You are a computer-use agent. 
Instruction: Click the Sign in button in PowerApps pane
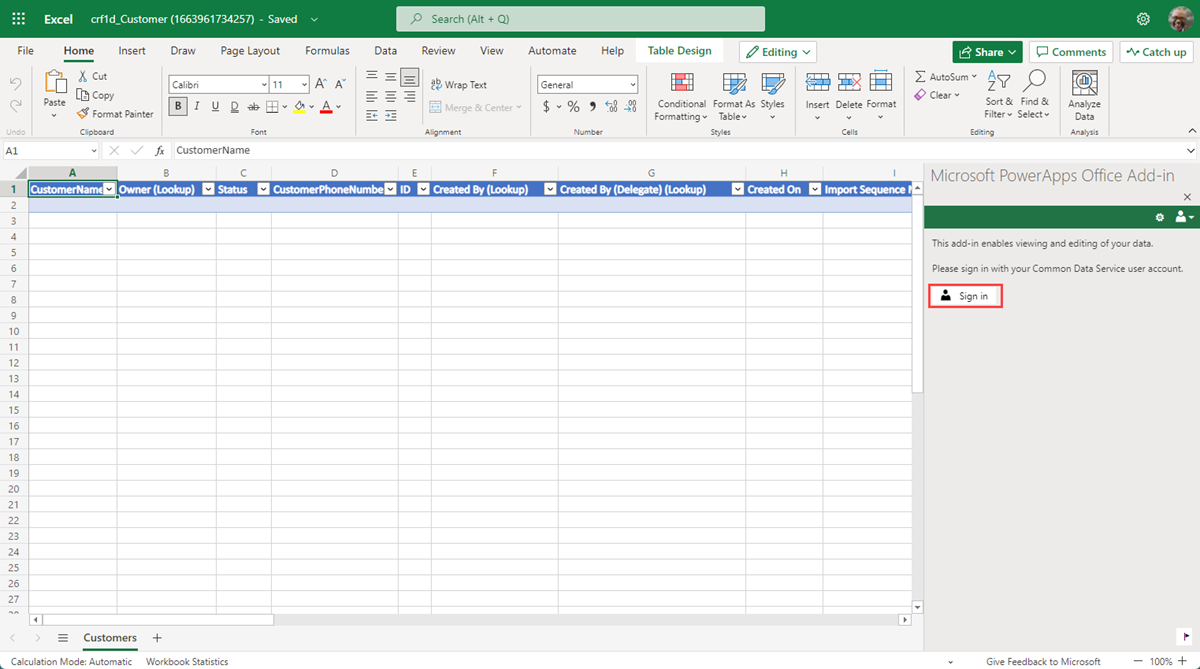(964, 295)
